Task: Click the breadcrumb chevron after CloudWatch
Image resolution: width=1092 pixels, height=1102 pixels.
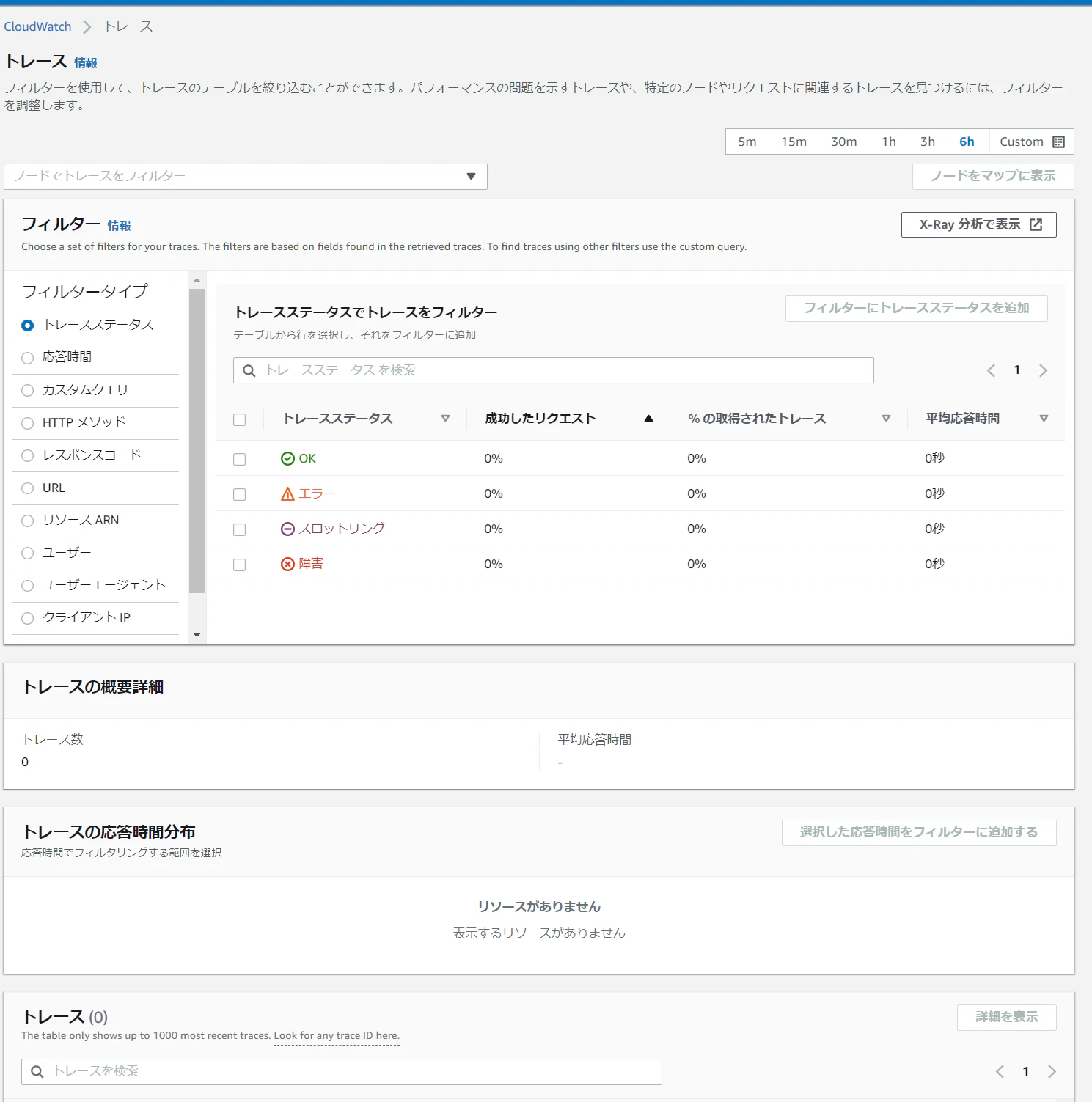Action: [x=87, y=27]
